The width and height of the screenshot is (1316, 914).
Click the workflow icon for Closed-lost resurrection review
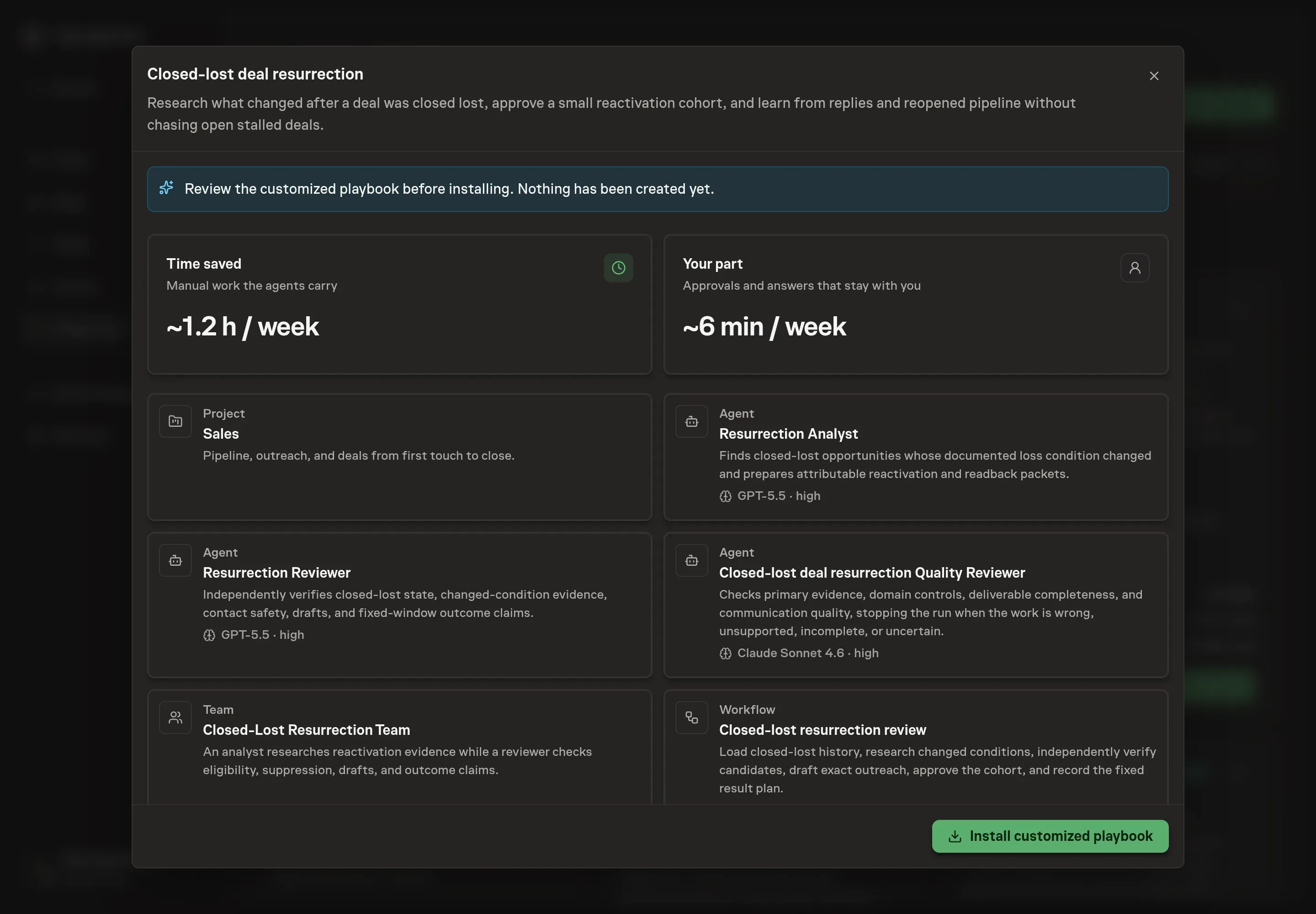pos(691,717)
